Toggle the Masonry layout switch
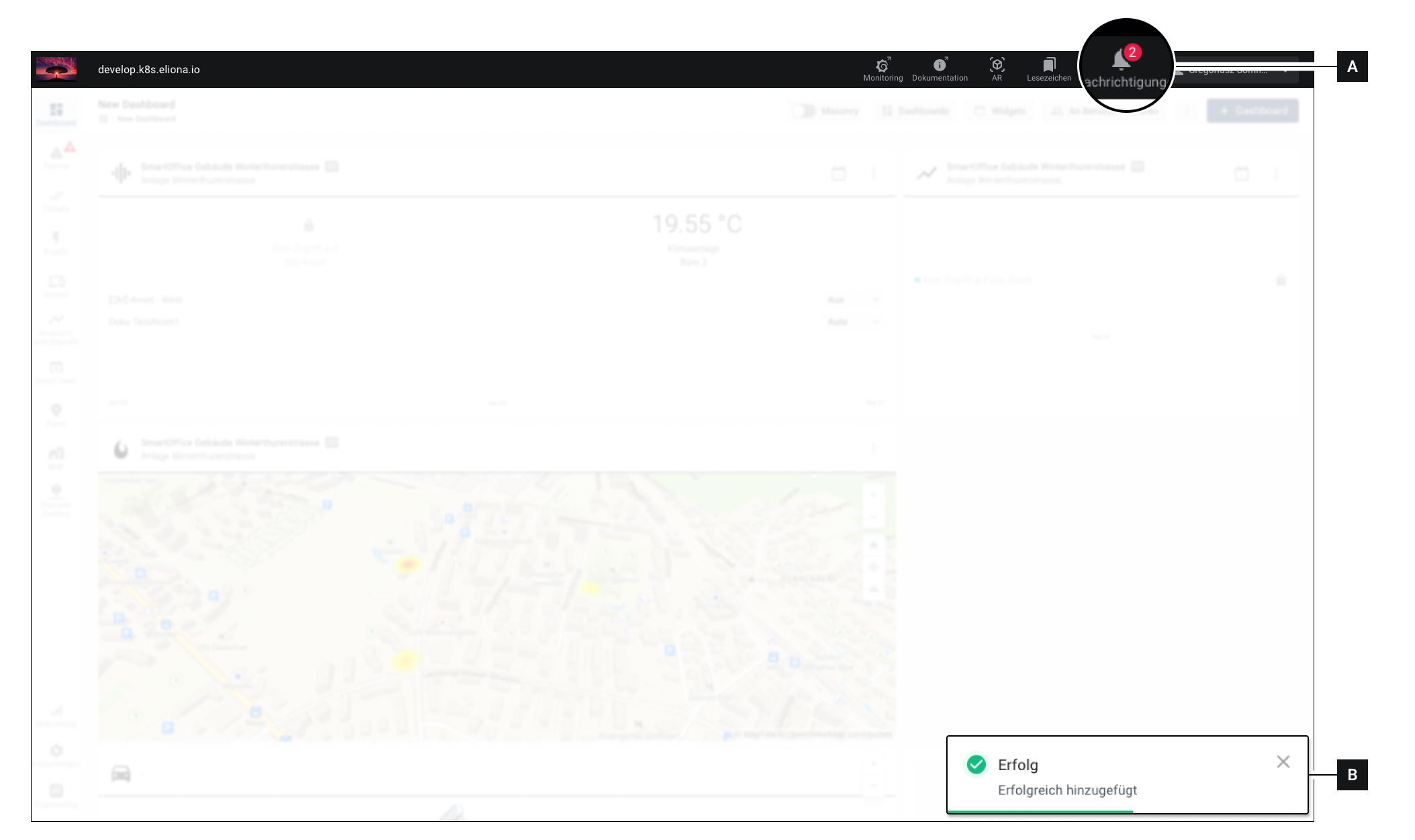Viewport: 1415px width, 840px height. (x=803, y=111)
